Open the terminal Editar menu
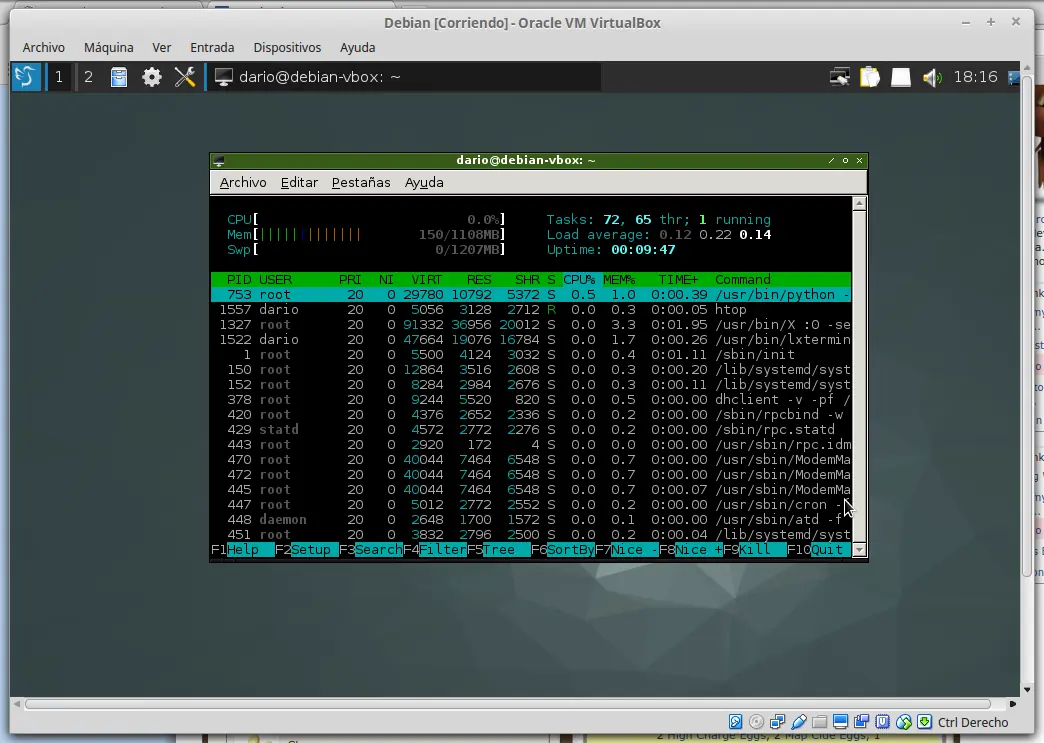 [299, 182]
